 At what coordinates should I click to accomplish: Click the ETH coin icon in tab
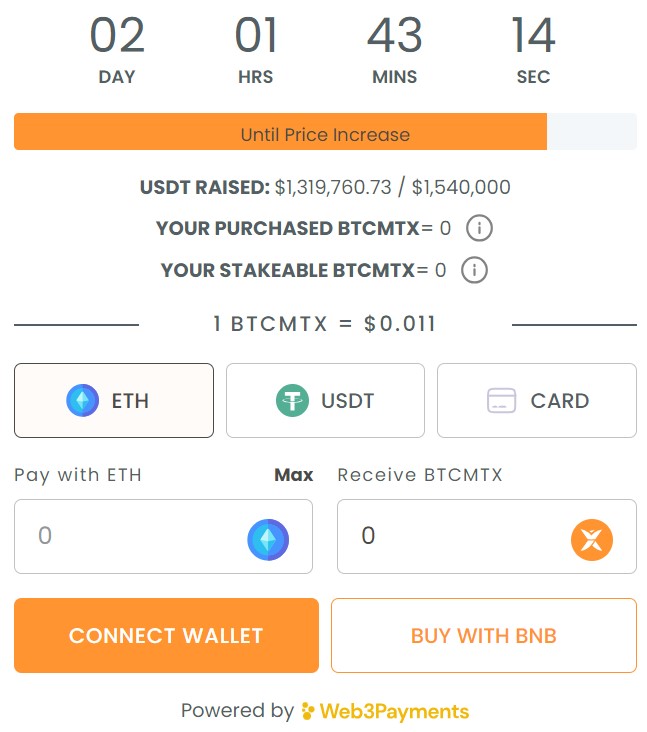pos(83,400)
